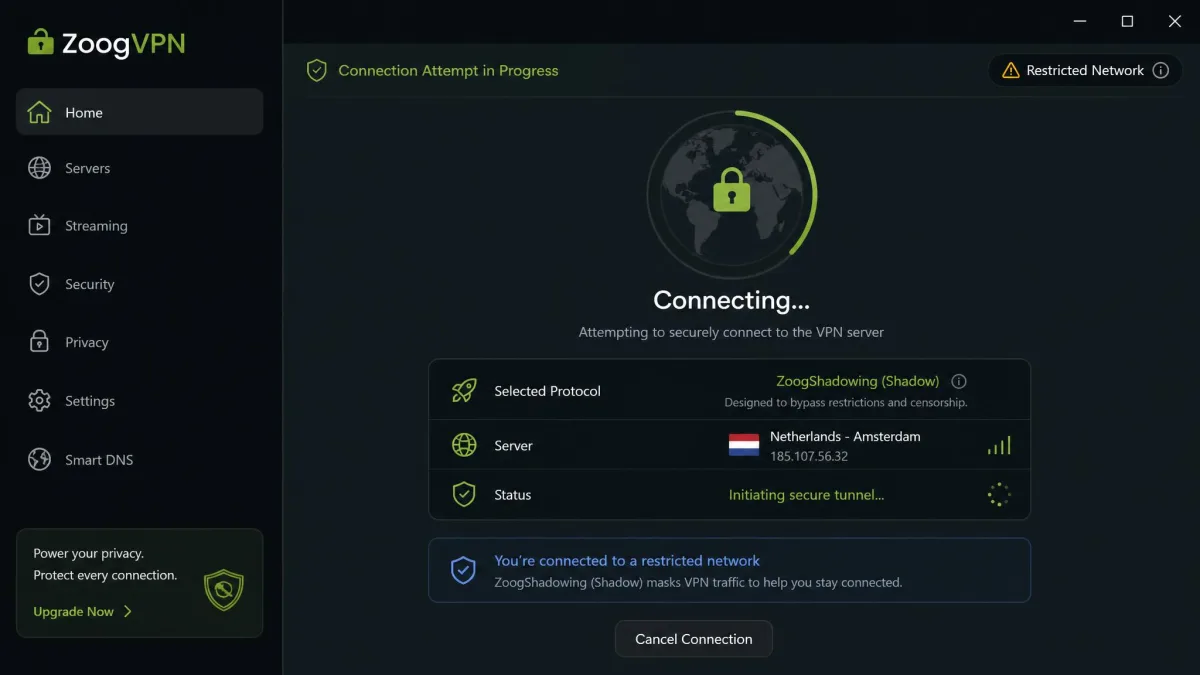Click the Security shield icon
Image resolution: width=1200 pixels, height=675 pixels.
click(39, 284)
